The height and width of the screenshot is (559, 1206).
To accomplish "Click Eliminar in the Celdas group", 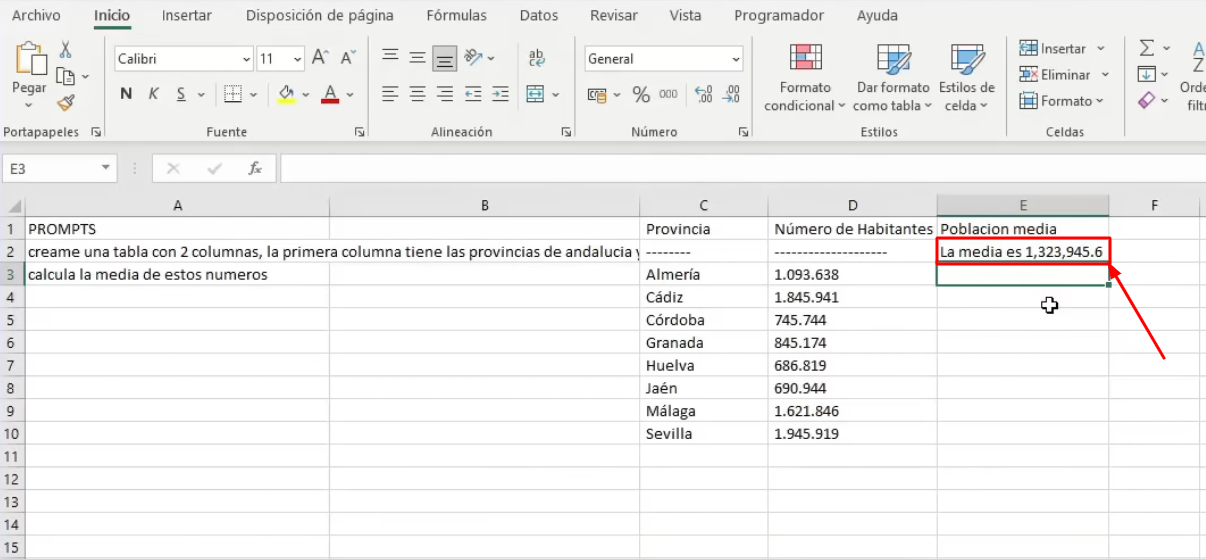I will click(x=1064, y=75).
